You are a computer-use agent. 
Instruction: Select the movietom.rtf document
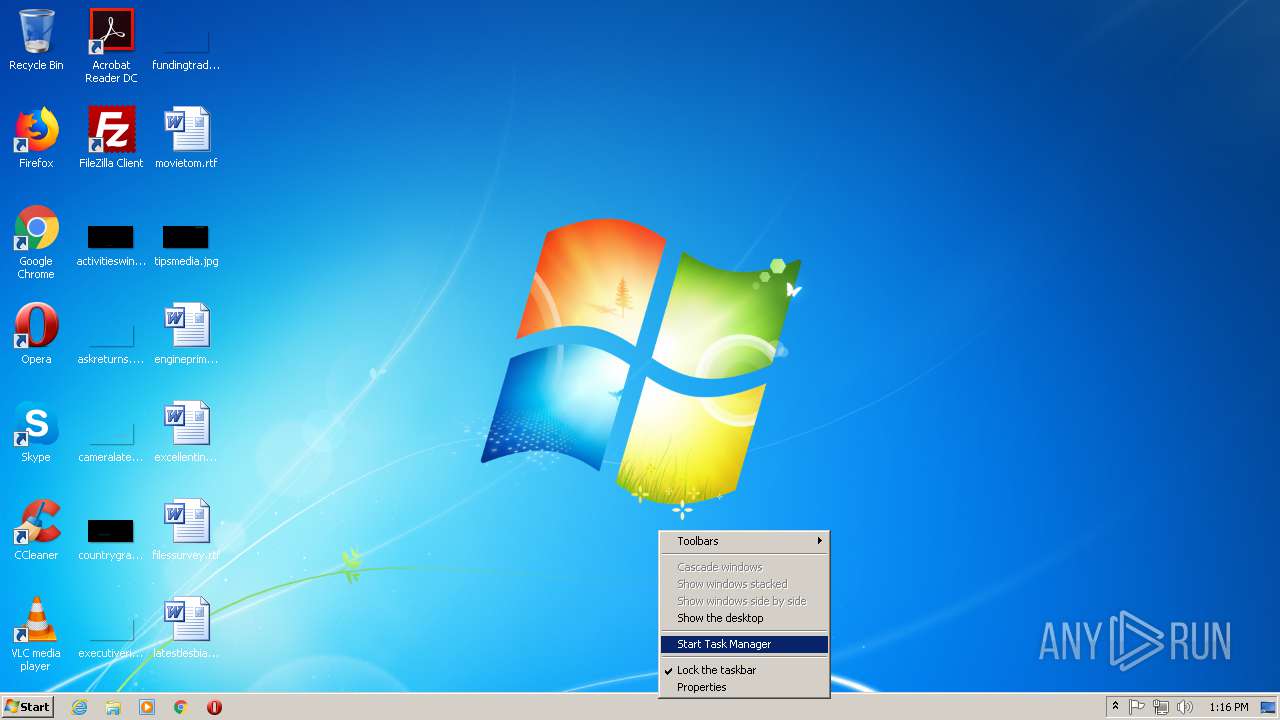(x=186, y=138)
